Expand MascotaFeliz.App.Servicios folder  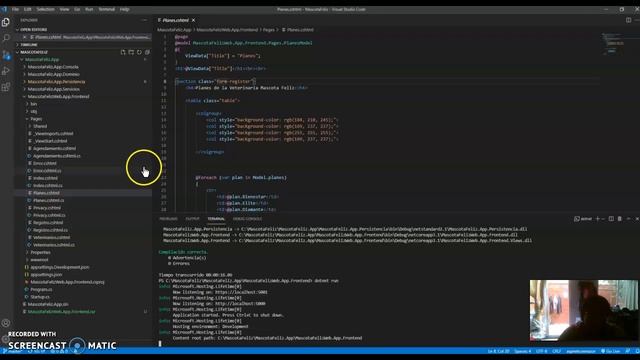pos(53,89)
